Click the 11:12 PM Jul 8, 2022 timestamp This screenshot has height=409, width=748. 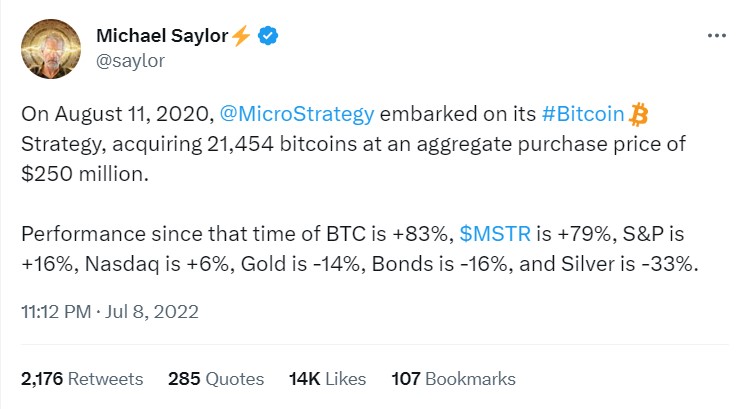point(110,312)
